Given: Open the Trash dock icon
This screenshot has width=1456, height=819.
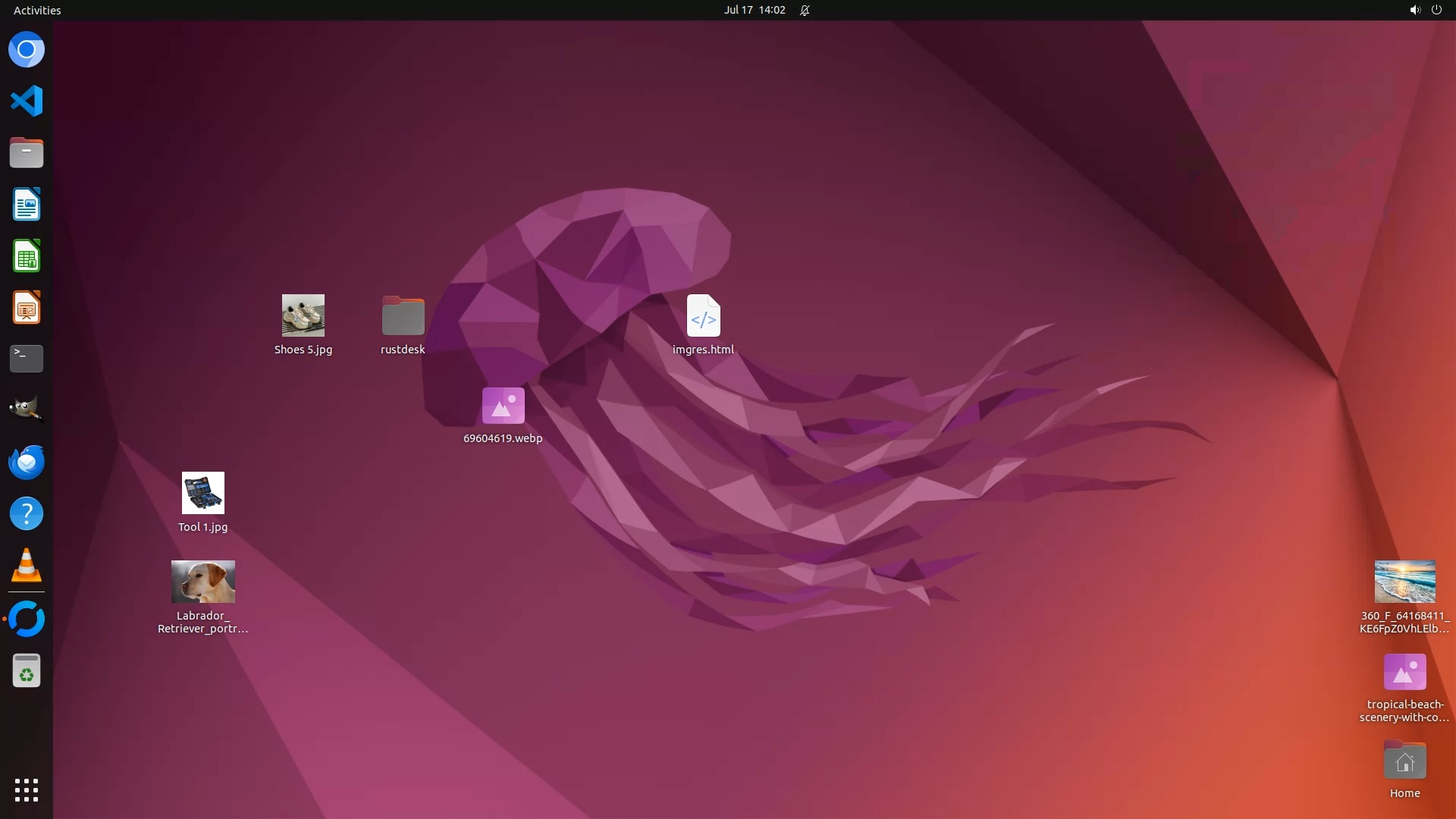Looking at the screenshot, I should click(x=27, y=671).
